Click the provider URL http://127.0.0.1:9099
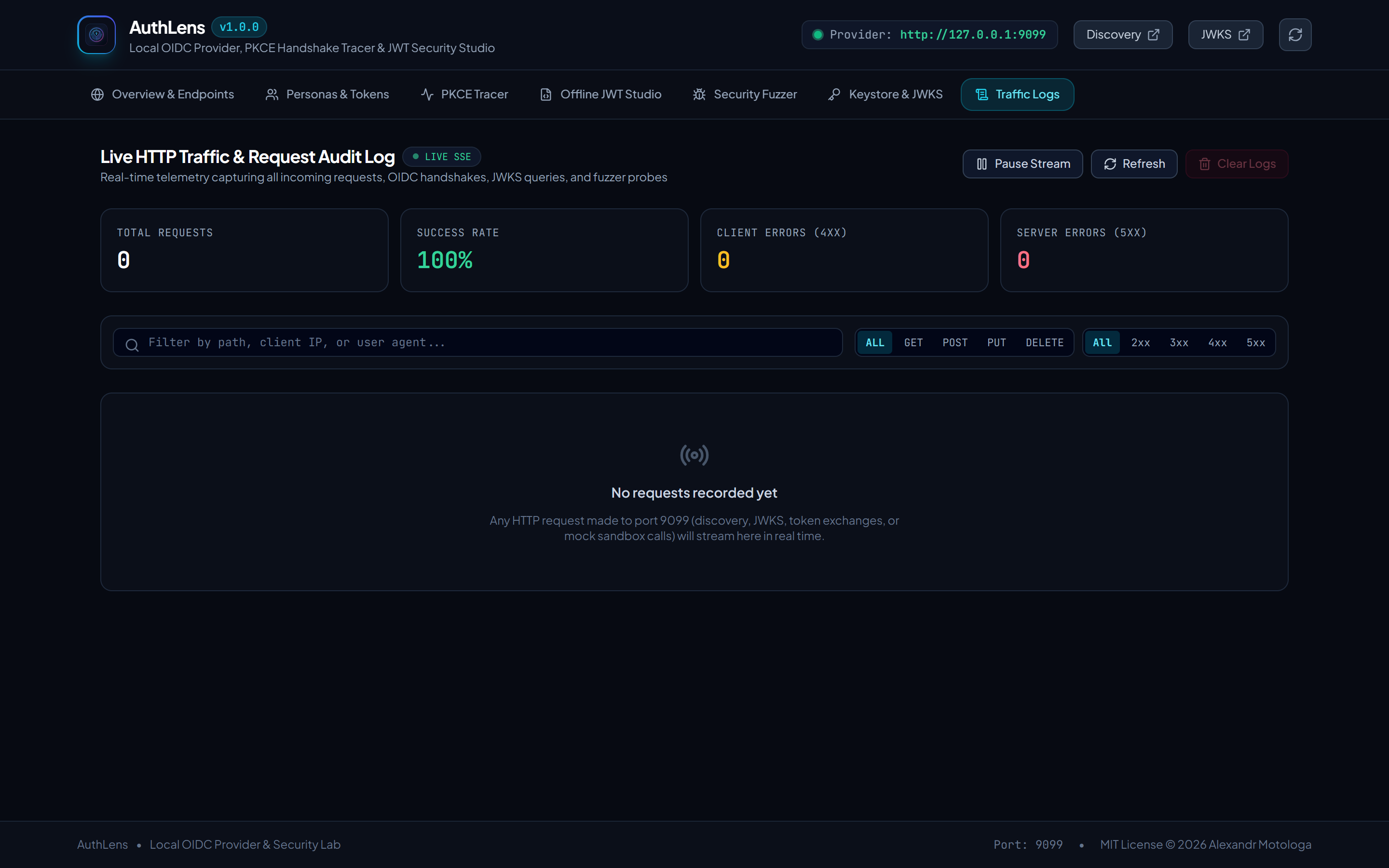Viewport: 1389px width, 868px height. (x=973, y=34)
